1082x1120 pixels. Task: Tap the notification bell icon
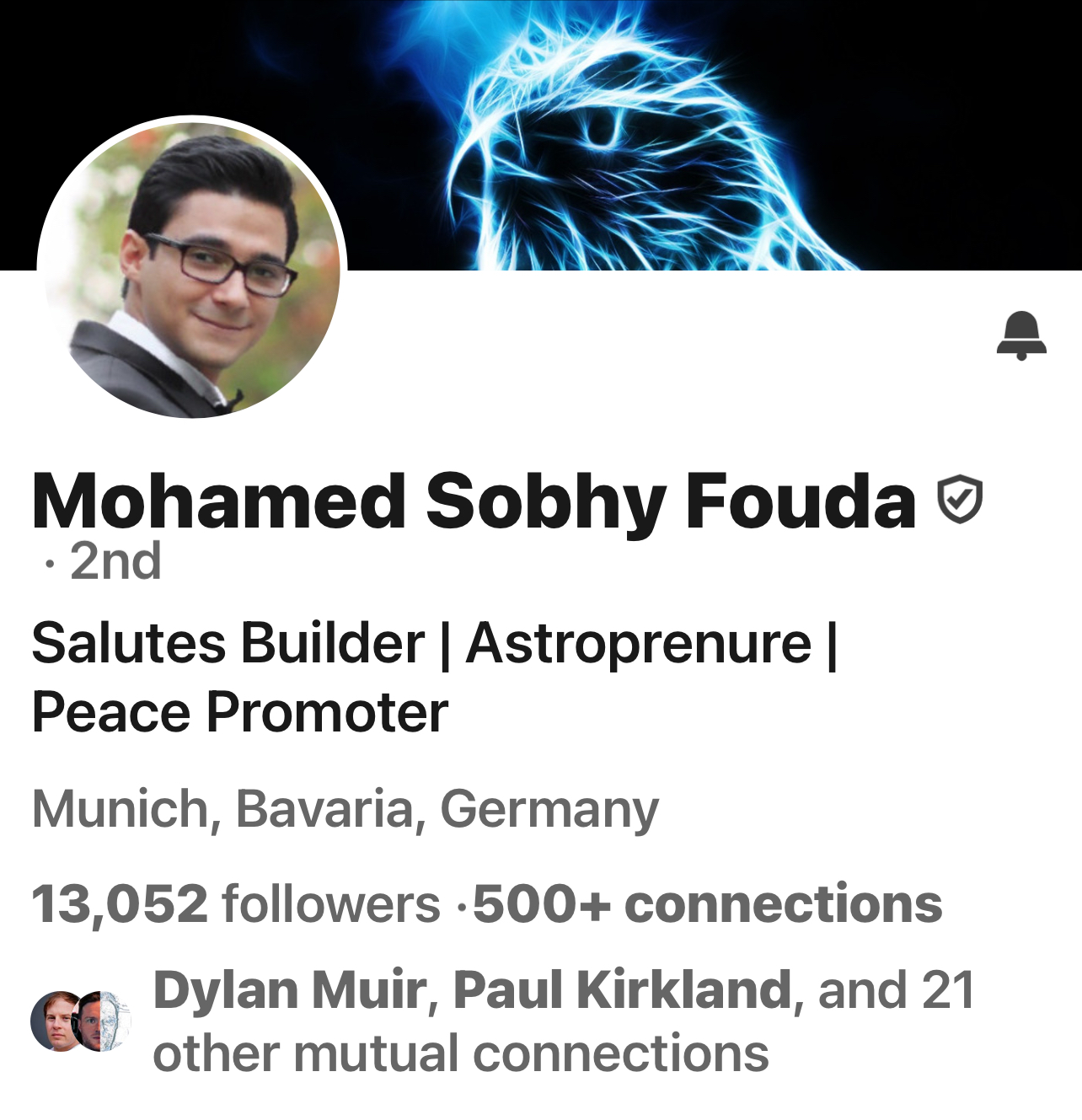point(1021,335)
